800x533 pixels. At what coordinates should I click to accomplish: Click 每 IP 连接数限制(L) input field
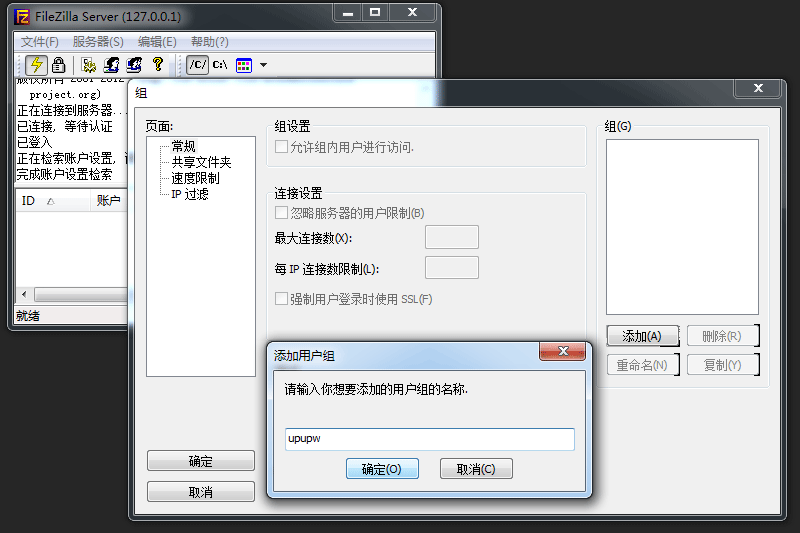pos(452,268)
